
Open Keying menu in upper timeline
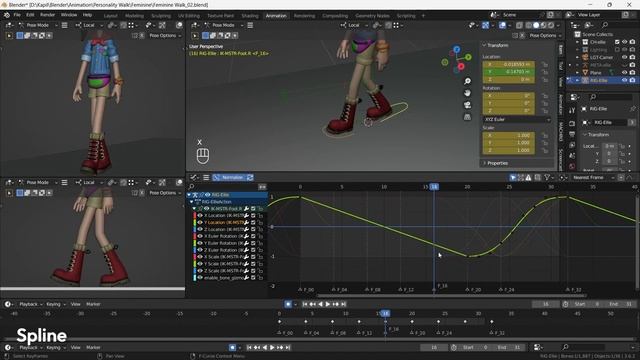click(55, 304)
